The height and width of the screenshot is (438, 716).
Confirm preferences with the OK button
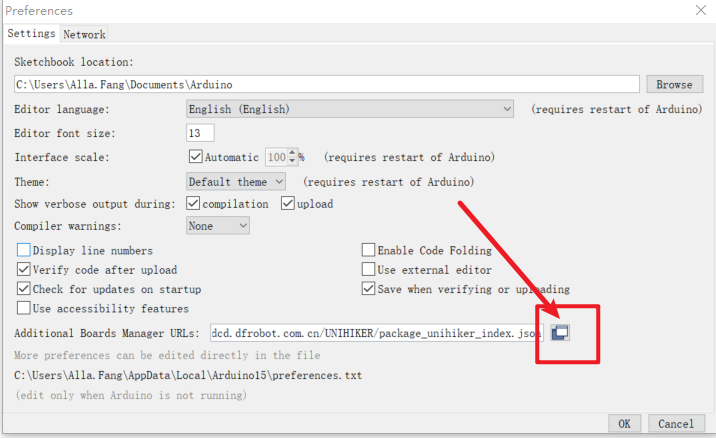tap(624, 424)
